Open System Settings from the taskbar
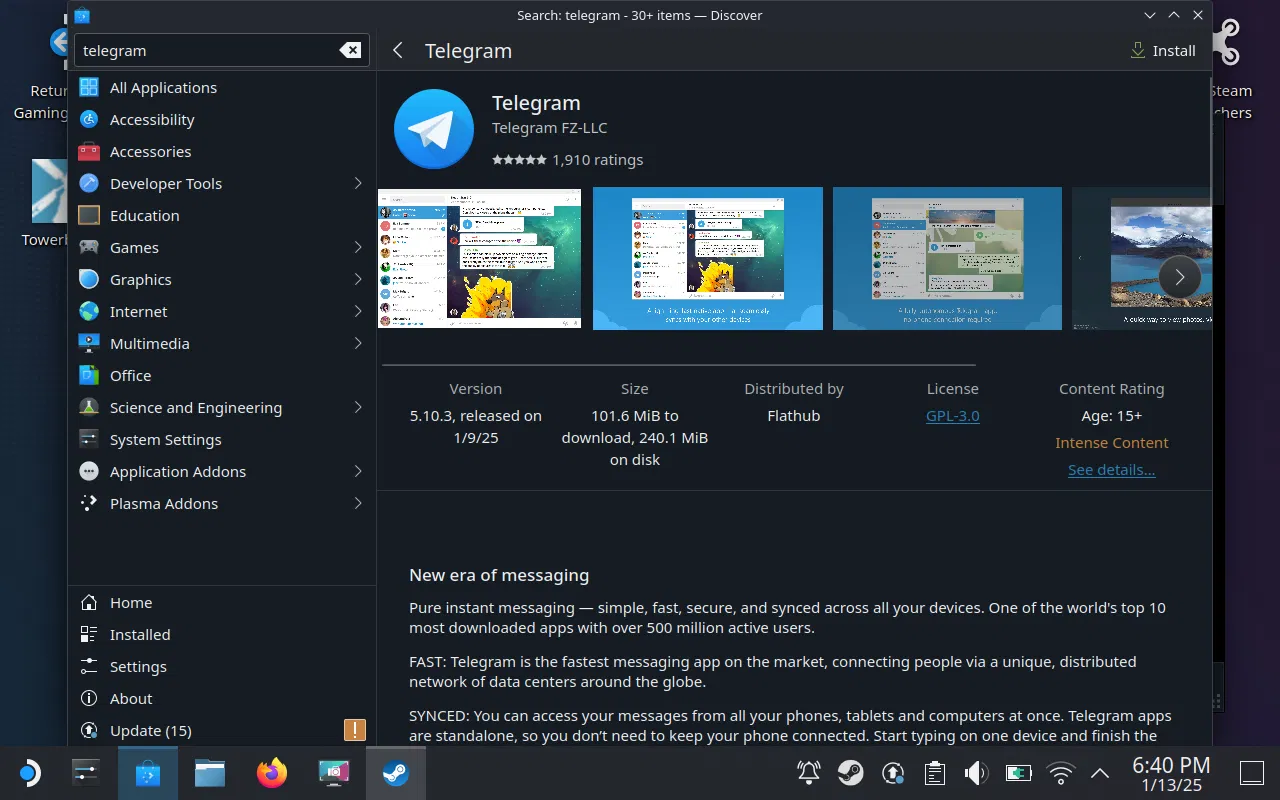The image size is (1280, 800). (x=87, y=773)
